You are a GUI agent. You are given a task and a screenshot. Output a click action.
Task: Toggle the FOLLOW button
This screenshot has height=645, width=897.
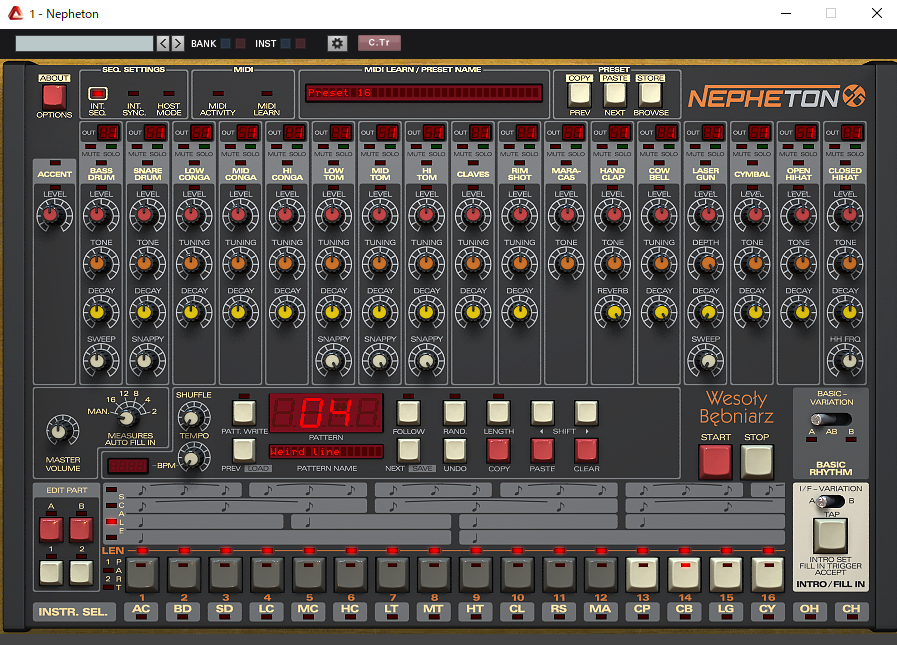click(x=408, y=412)
